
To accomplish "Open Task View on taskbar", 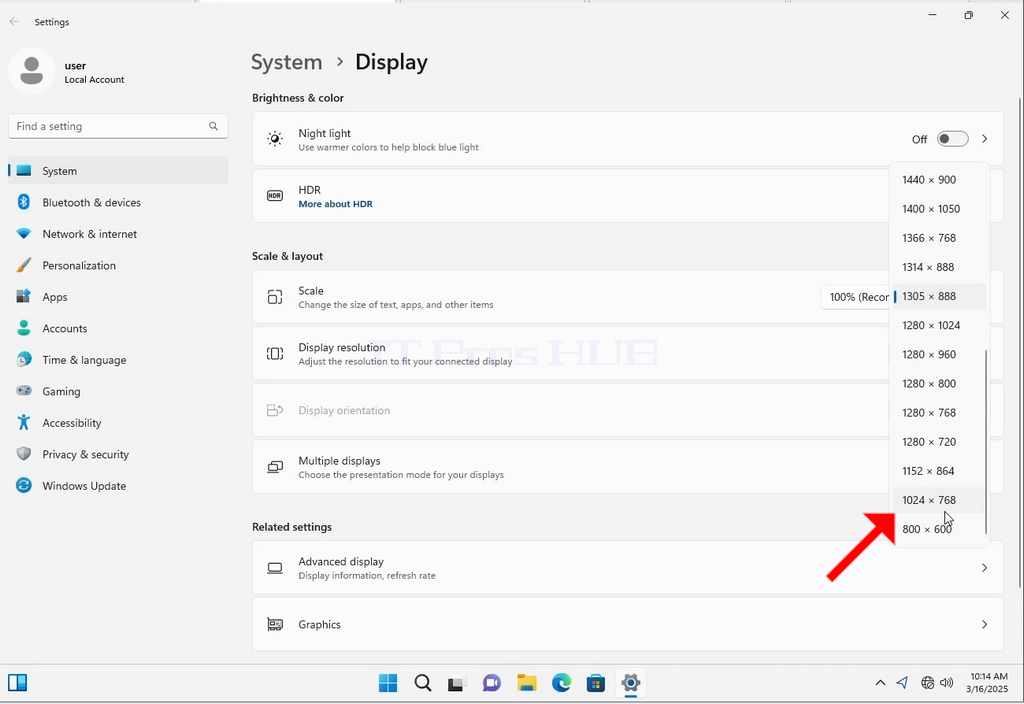I will click(456, 683).
